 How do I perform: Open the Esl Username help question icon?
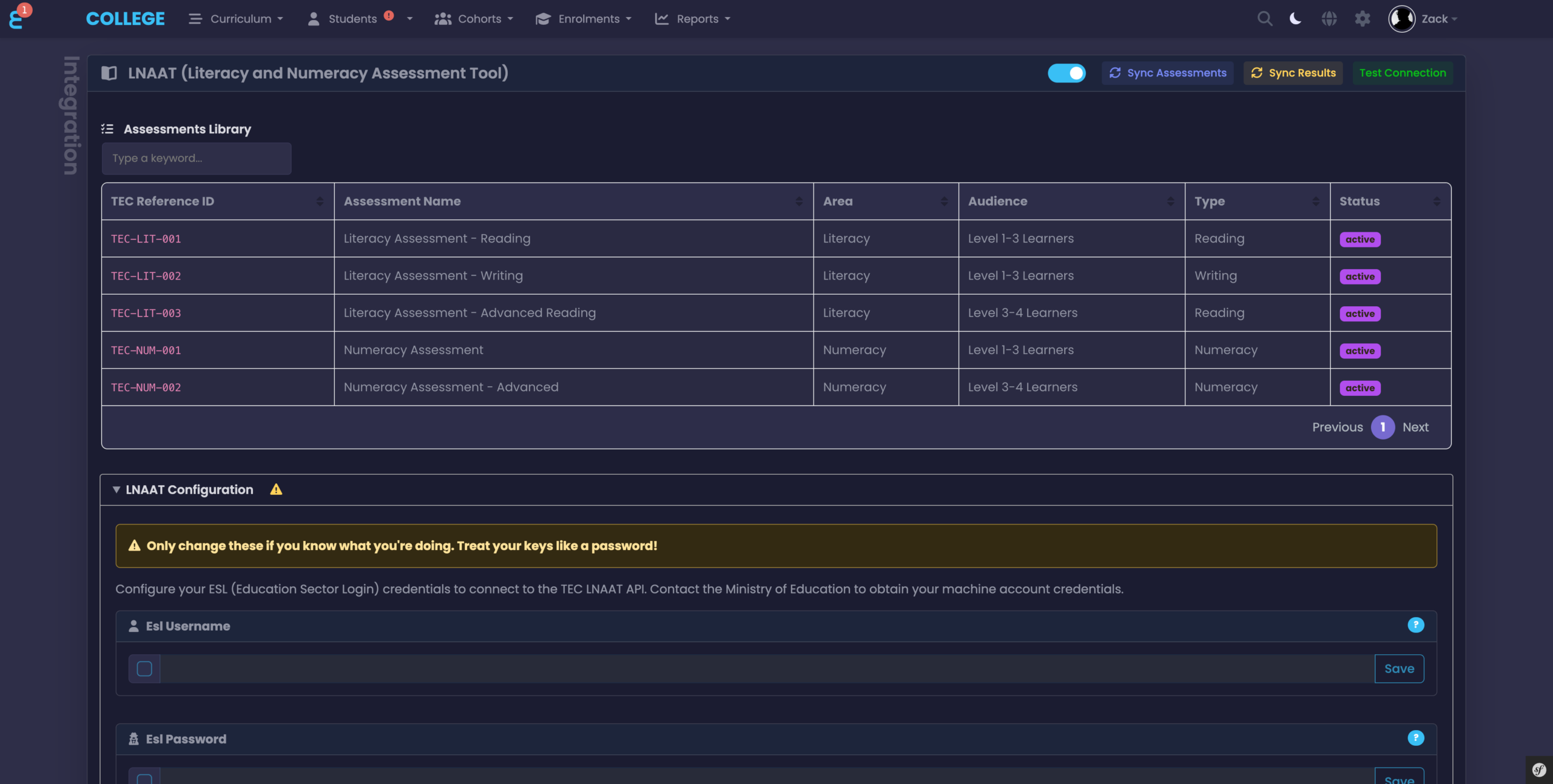coord(1416,625)
